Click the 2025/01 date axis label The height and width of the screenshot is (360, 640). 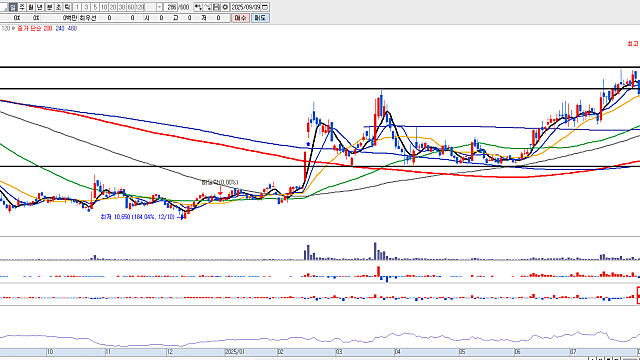pos(234,352)
